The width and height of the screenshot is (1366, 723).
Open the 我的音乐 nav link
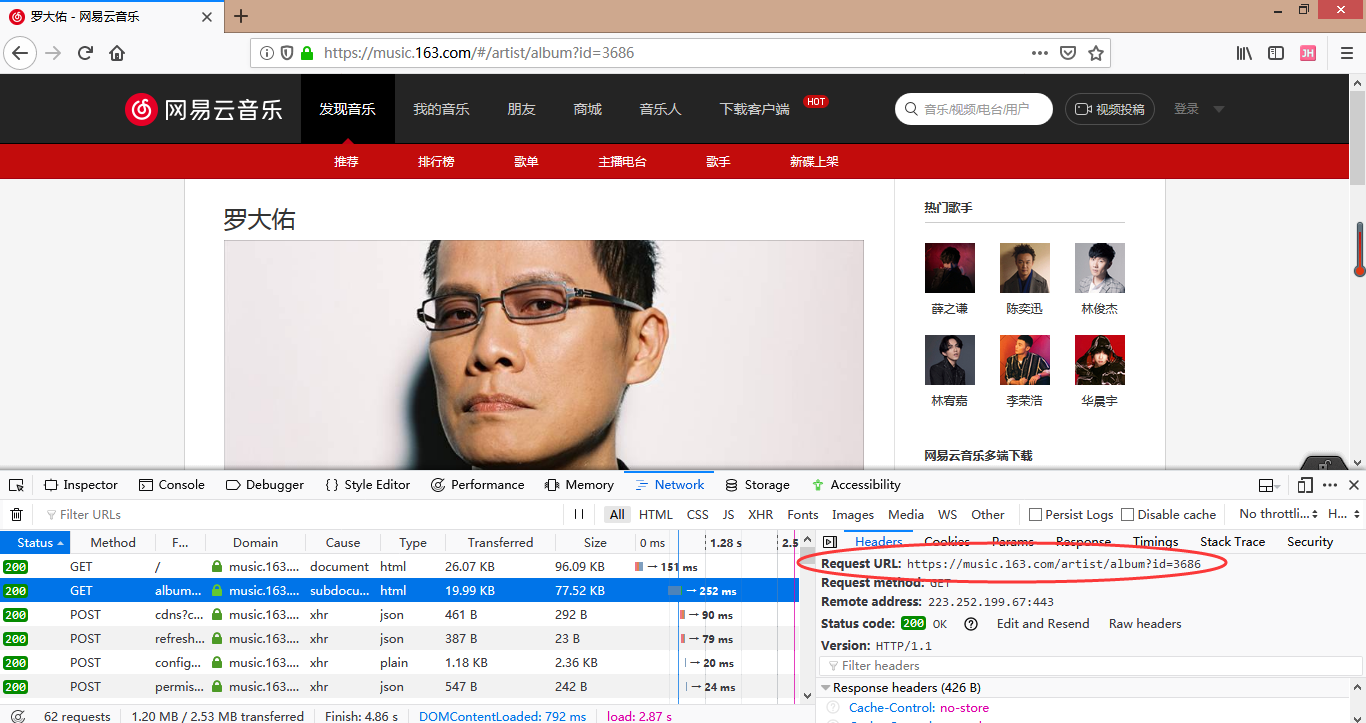(x=441, y=109)
